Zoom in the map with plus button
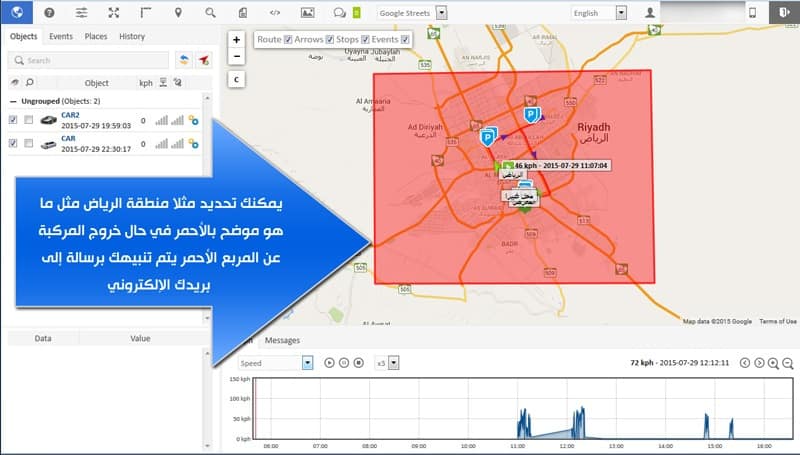 pos(236,40)
